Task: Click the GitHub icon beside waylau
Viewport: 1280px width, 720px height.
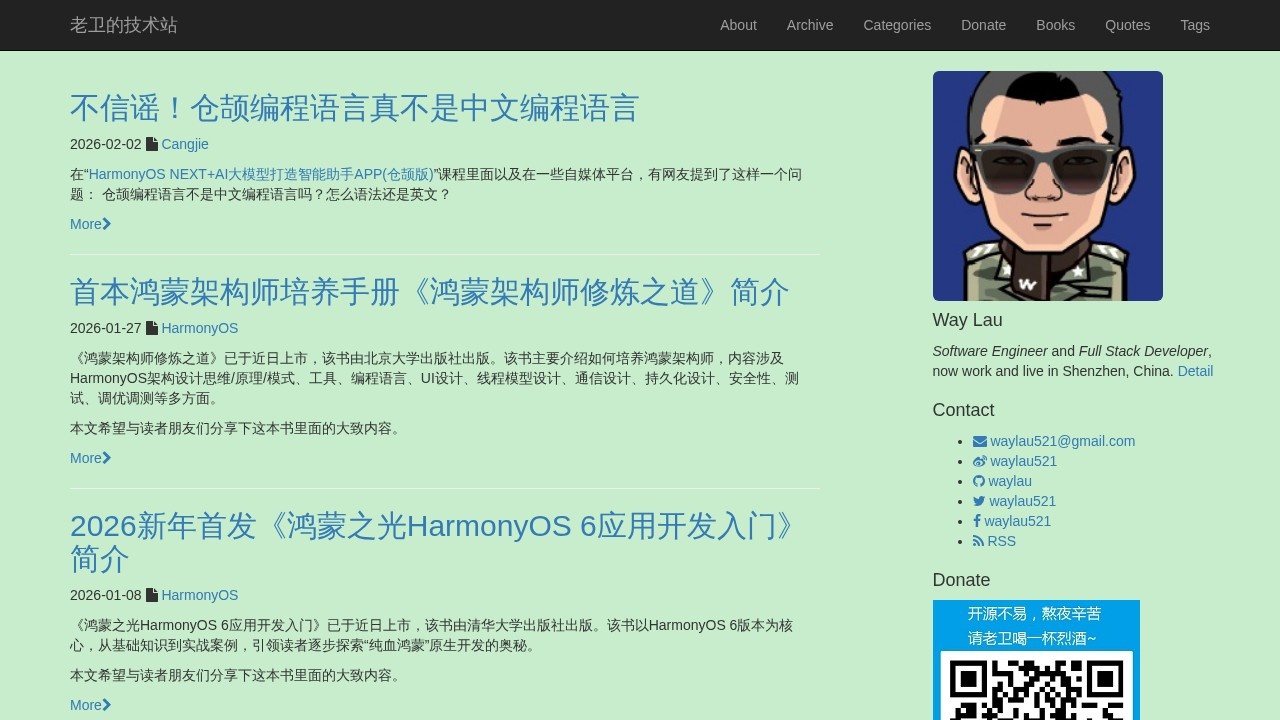Action: (978, 481)
